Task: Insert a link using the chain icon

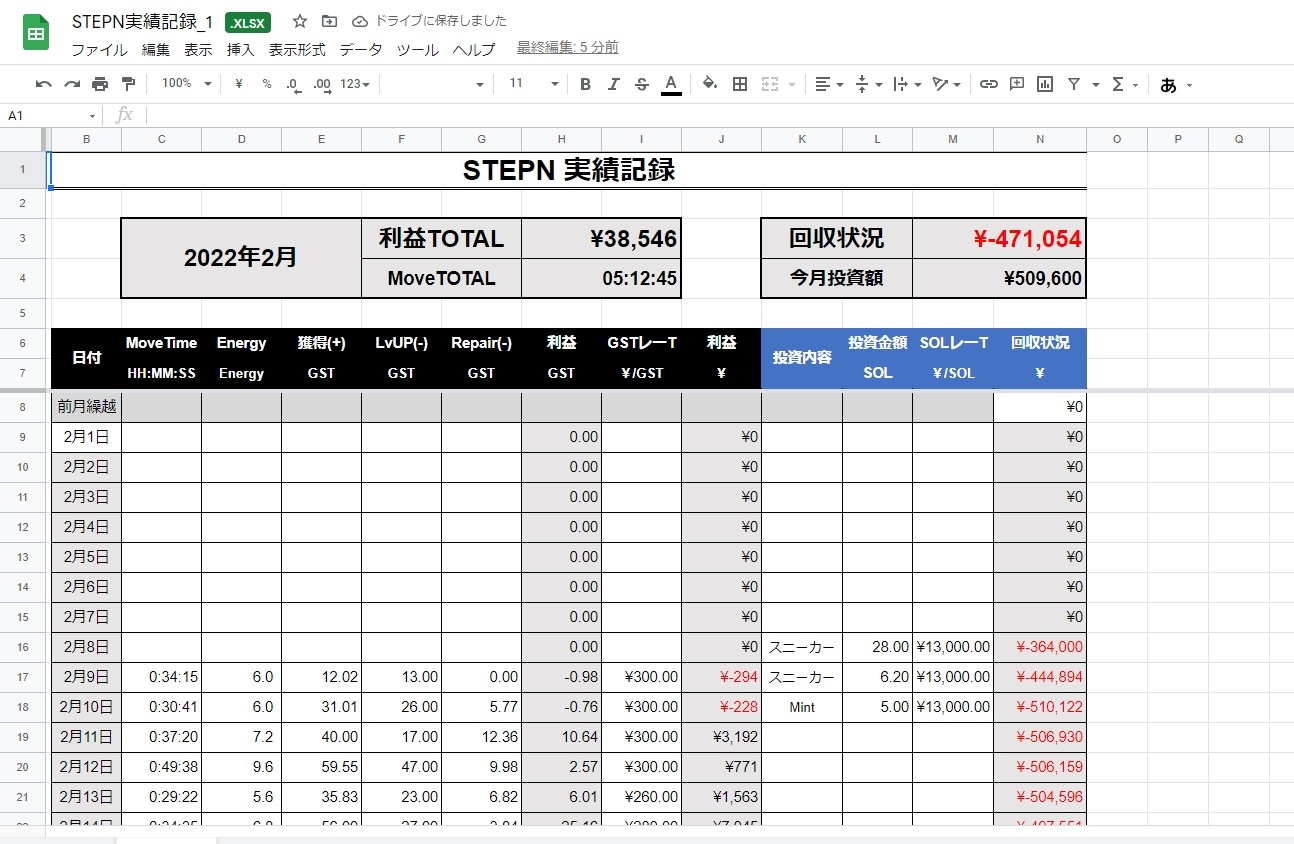Action: coord(988,84)
